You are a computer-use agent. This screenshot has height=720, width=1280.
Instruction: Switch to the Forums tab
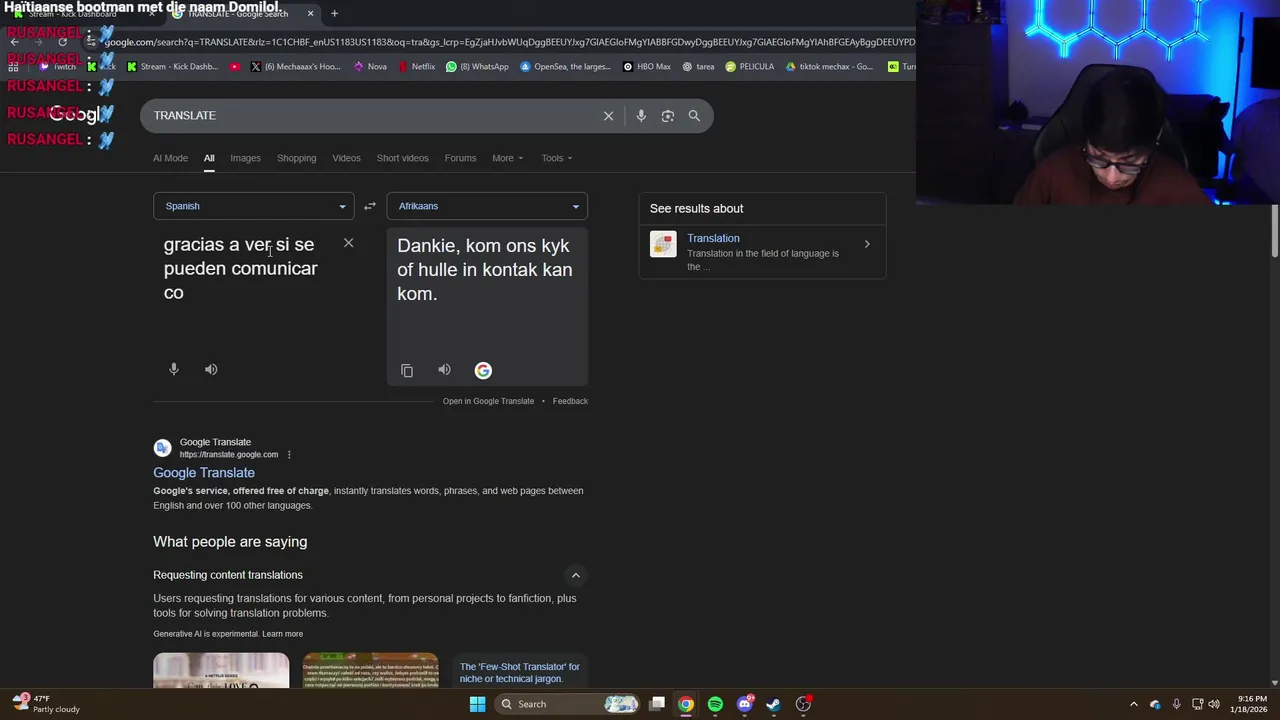(460, 158)
